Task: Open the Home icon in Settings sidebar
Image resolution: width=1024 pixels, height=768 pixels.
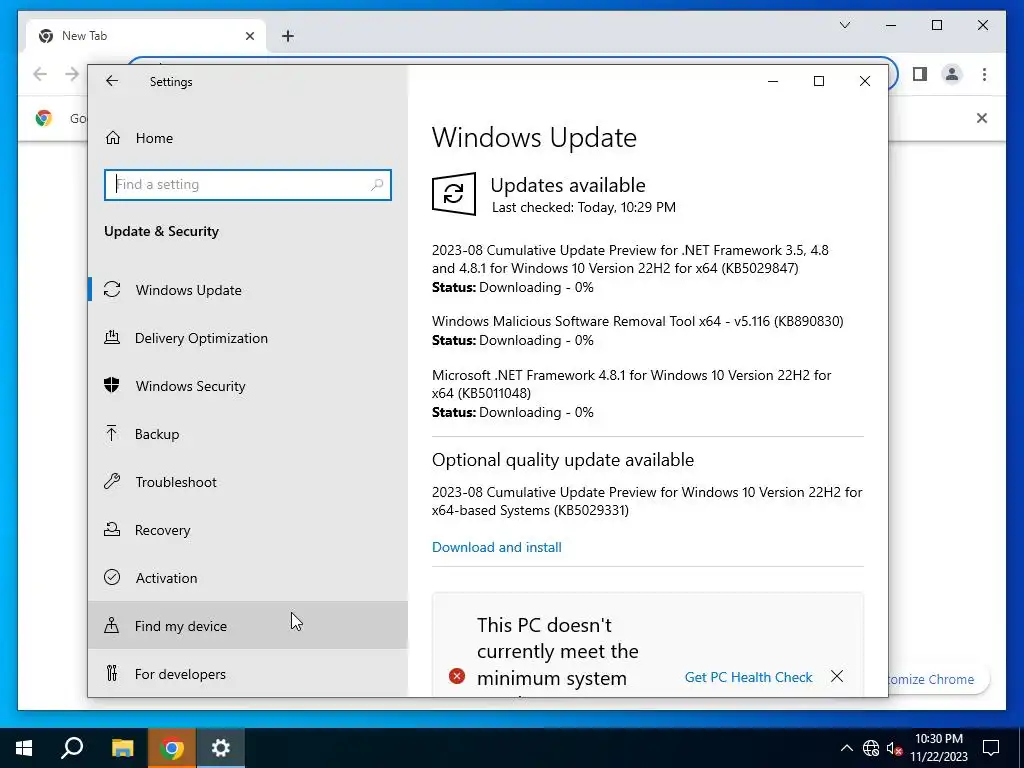Action: pyautogui.click(x=113, y=138)
